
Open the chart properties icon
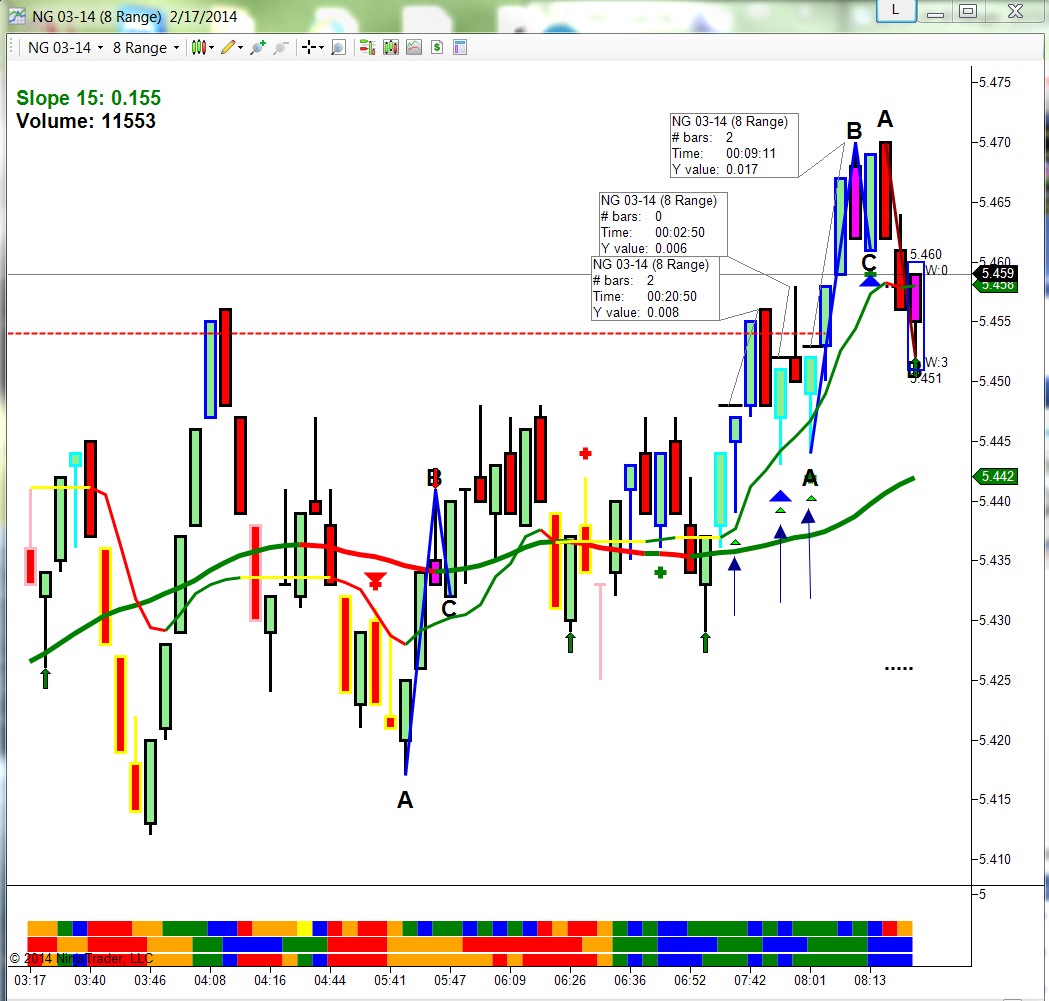point(460,48)
